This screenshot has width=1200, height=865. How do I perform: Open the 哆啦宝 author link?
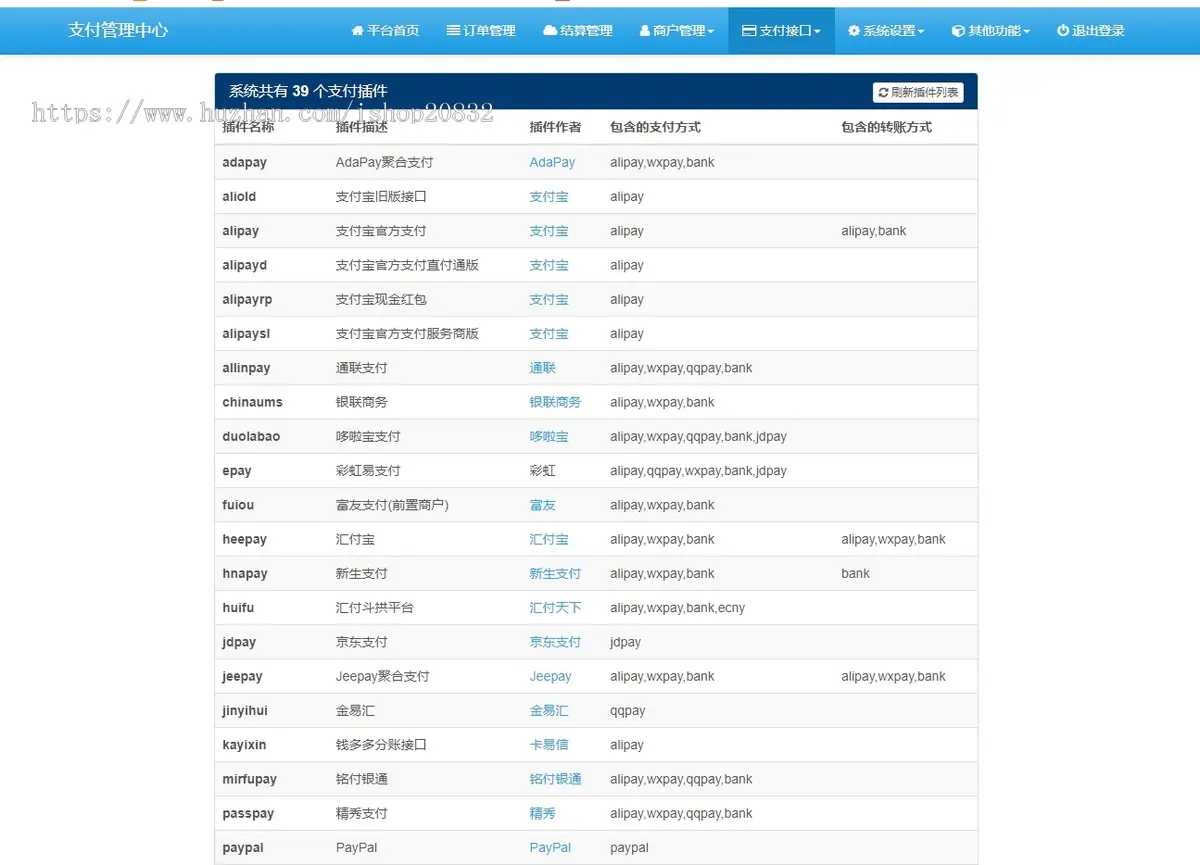tap(549, 436)
